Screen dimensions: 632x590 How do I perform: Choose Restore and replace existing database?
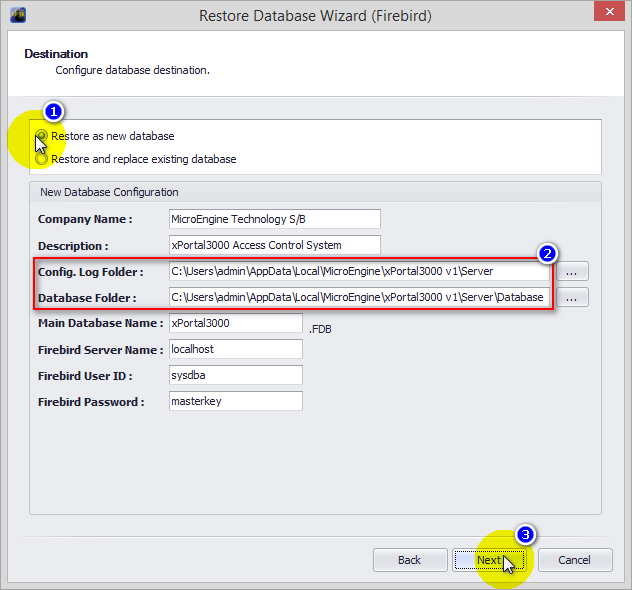point(42,159)
